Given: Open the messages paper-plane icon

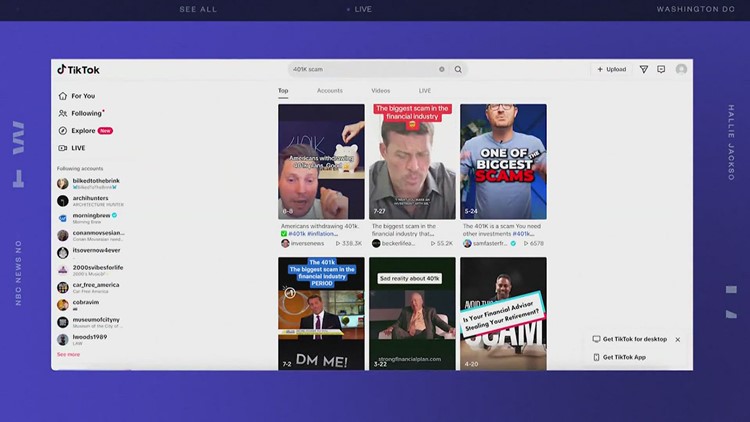Looking at the screenshot, I should point(644,69).
